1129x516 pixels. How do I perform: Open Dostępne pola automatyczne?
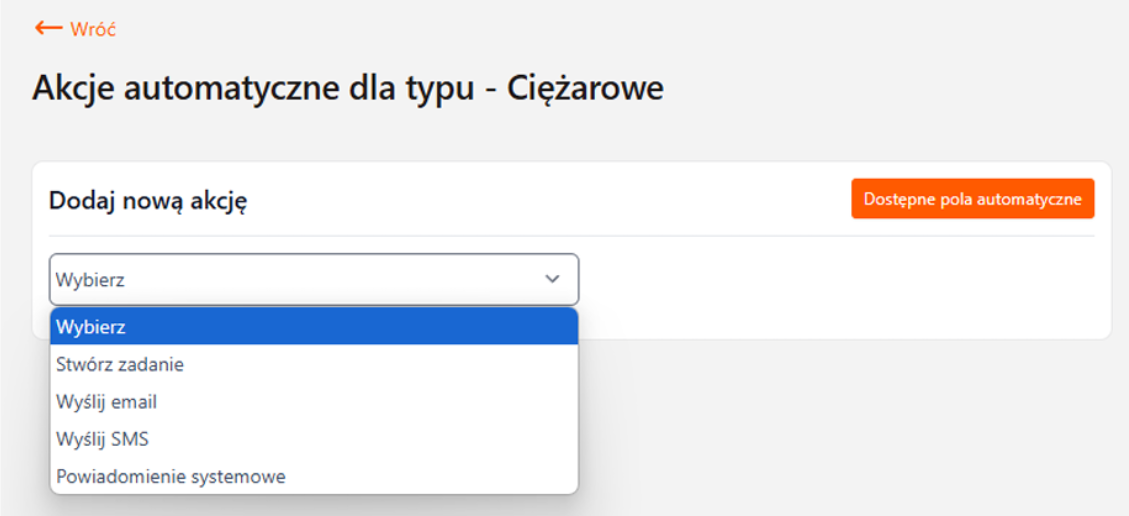pyautogui.click(x=972, y=198)
